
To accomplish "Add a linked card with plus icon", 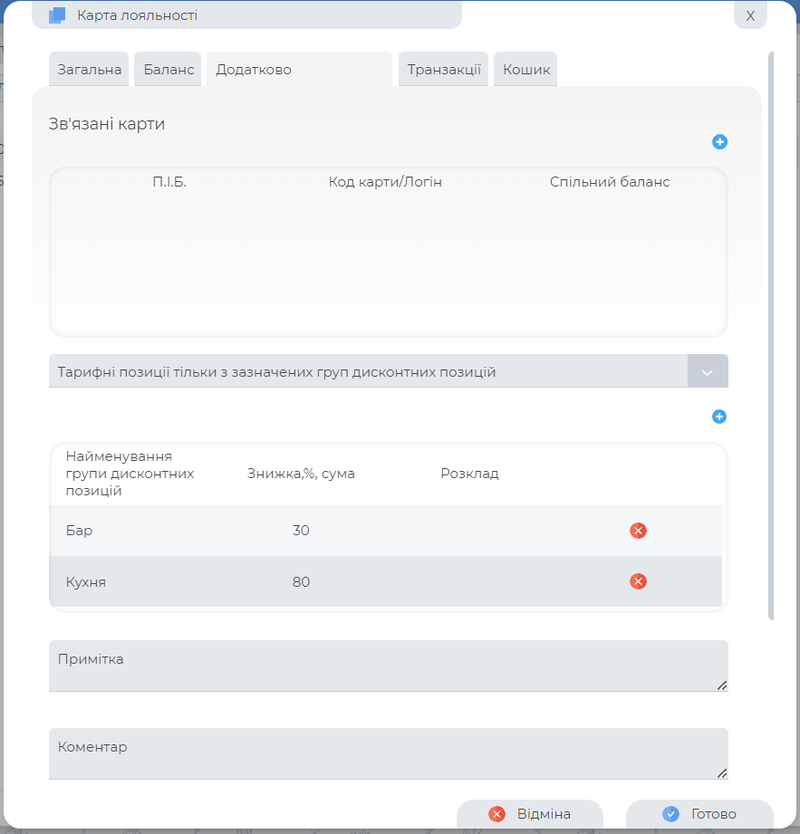I will coord(719,142).
